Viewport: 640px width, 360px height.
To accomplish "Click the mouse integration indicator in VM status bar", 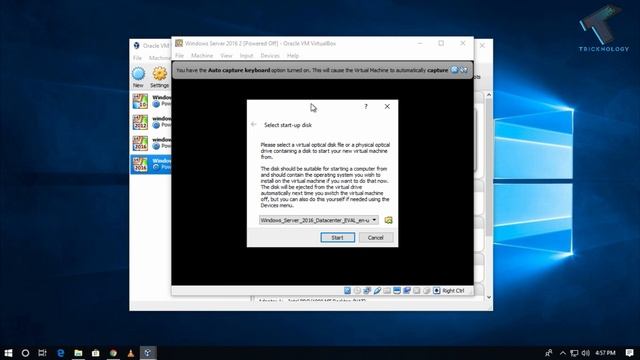I will [427, 291].
